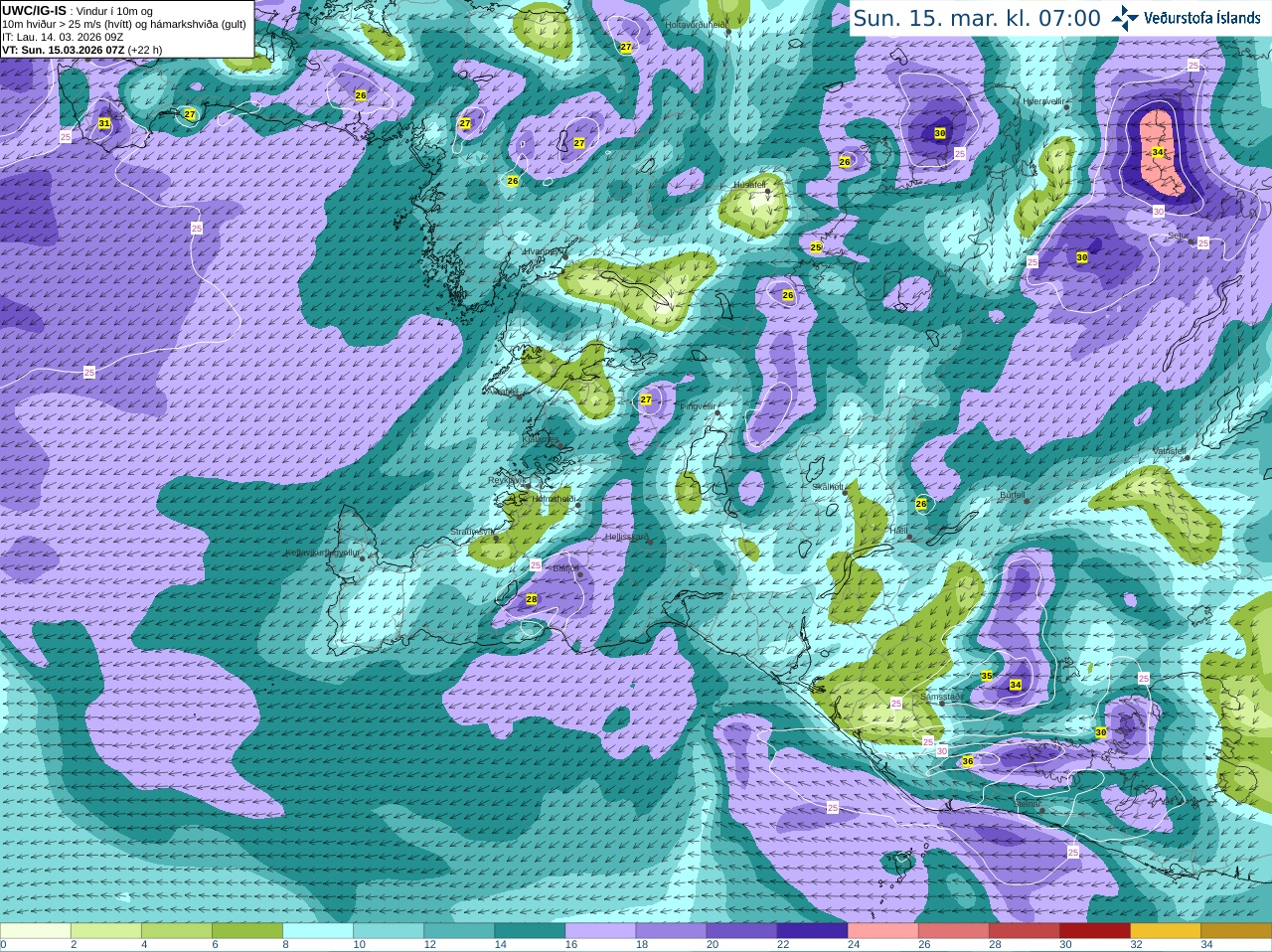Click the Búrfell station label
Viewport: 1272px width, 952px height.
(1012, 495)
